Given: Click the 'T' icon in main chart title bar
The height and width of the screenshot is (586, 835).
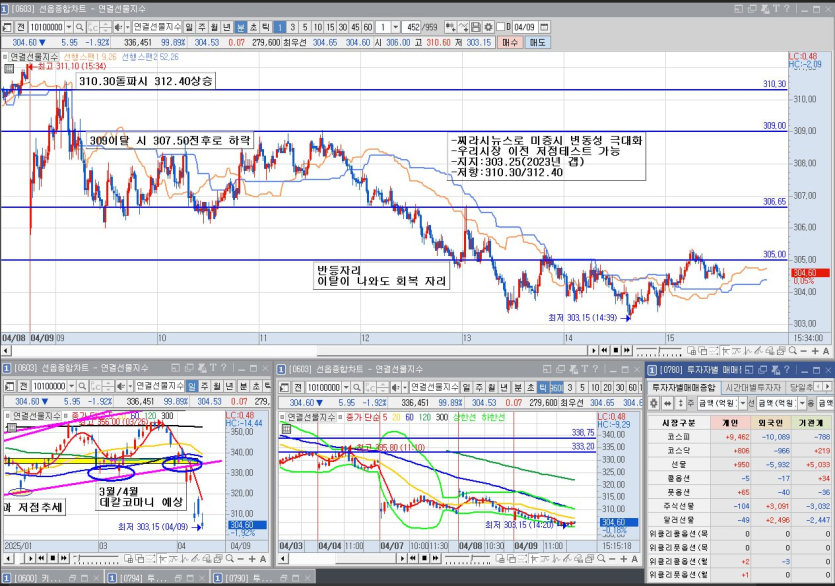Looking at the screenshot, I should (x=776, y=9).
